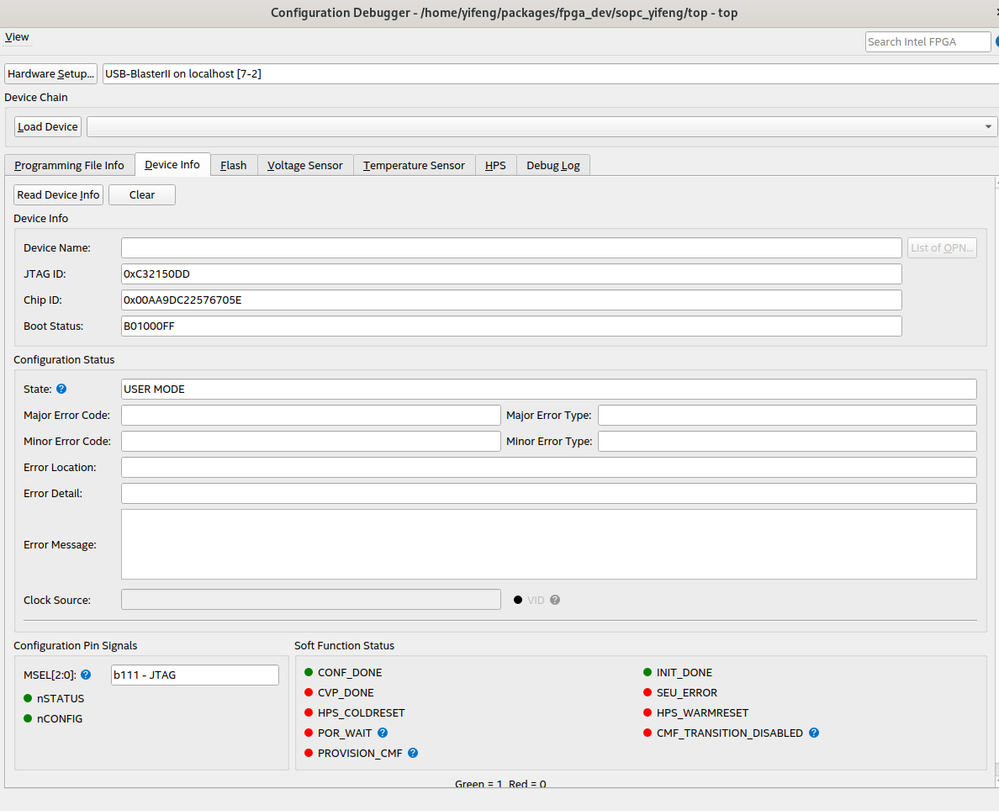Click the green CONF_DONE status indicator
This screenshot has height=811, width=999.
(x=309, y=673)
